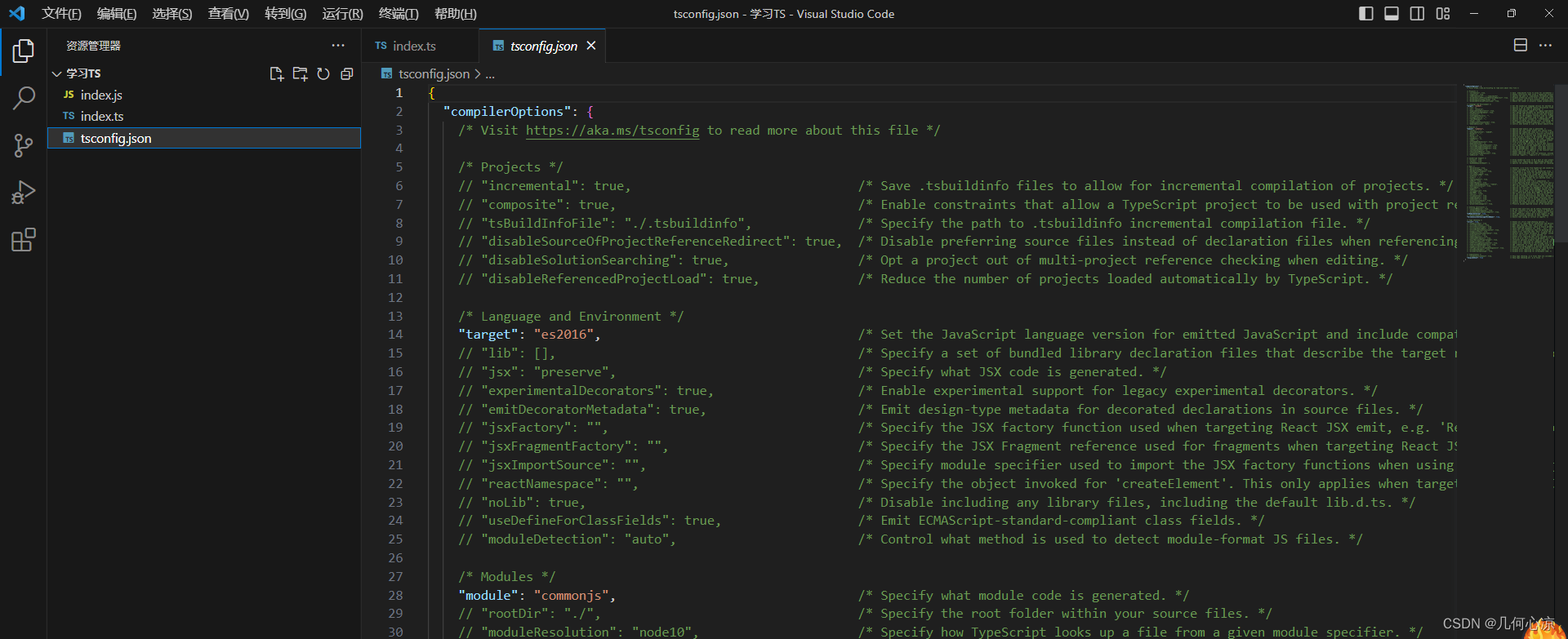This screenshot has width=1568, height=639.
Task: Open the Extensions view icon
Action: click(x=24, y=240)
